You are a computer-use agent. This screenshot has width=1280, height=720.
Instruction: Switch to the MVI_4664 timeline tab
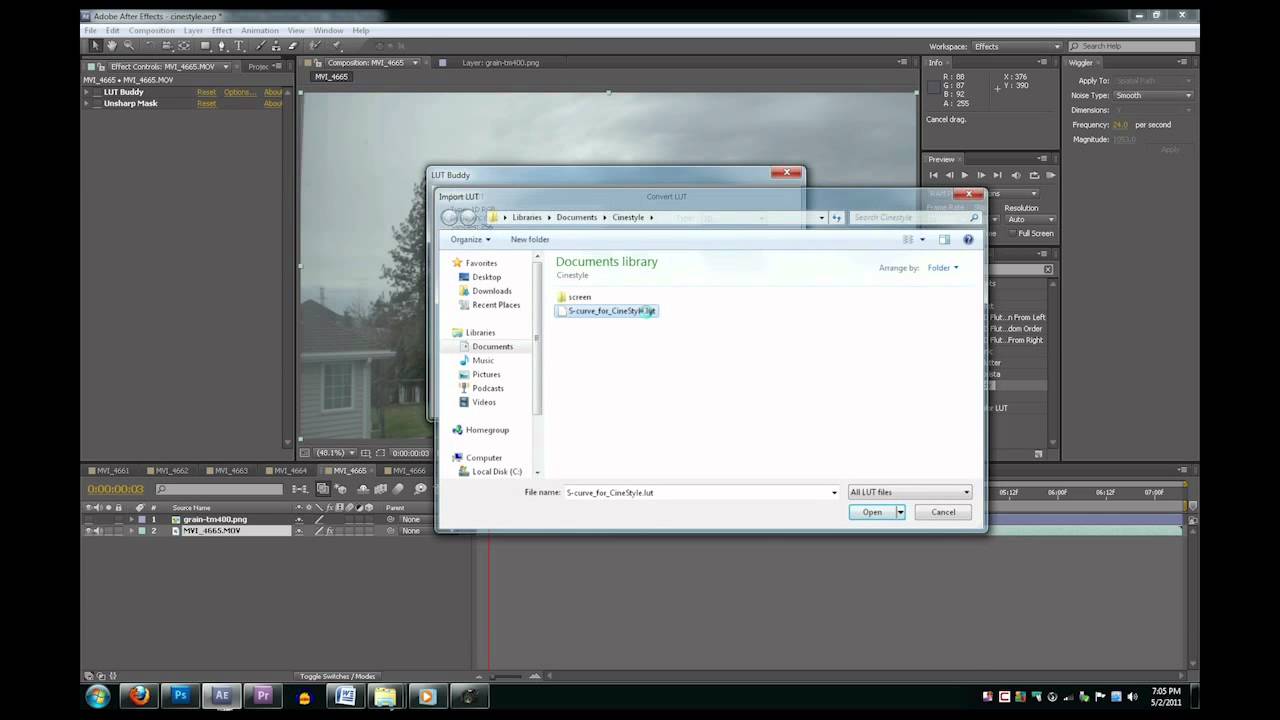[290, 470]
